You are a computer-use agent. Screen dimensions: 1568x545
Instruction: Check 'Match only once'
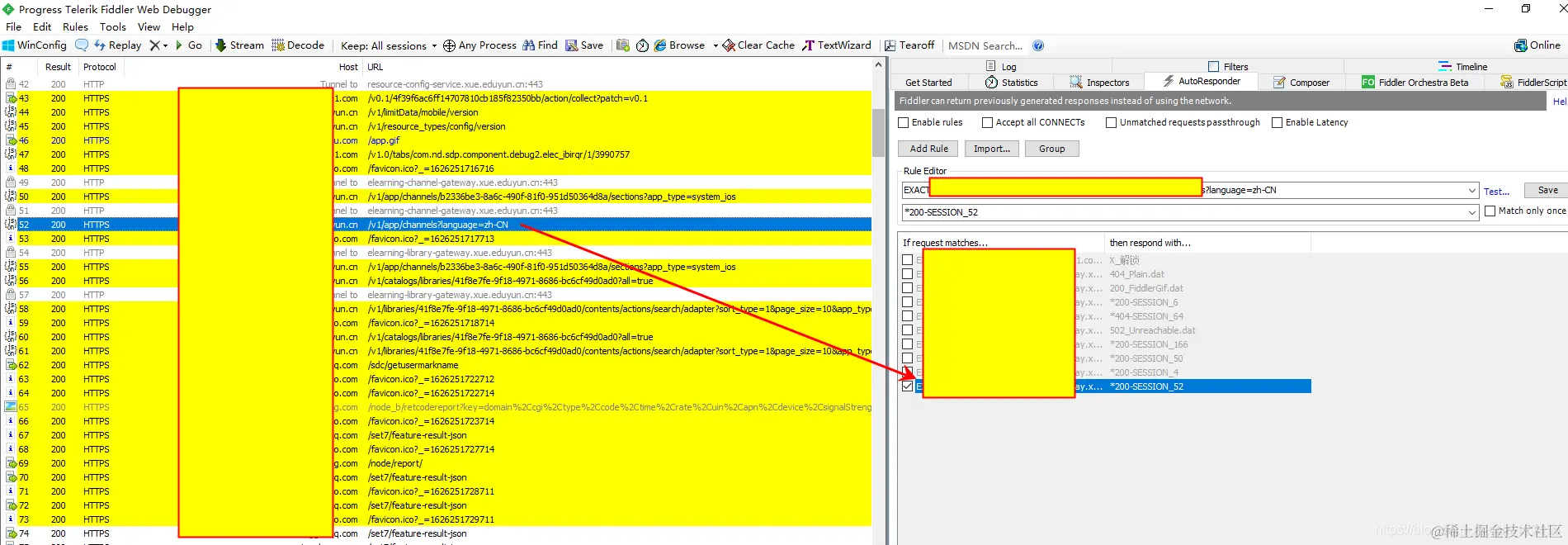pos(1490,211)
